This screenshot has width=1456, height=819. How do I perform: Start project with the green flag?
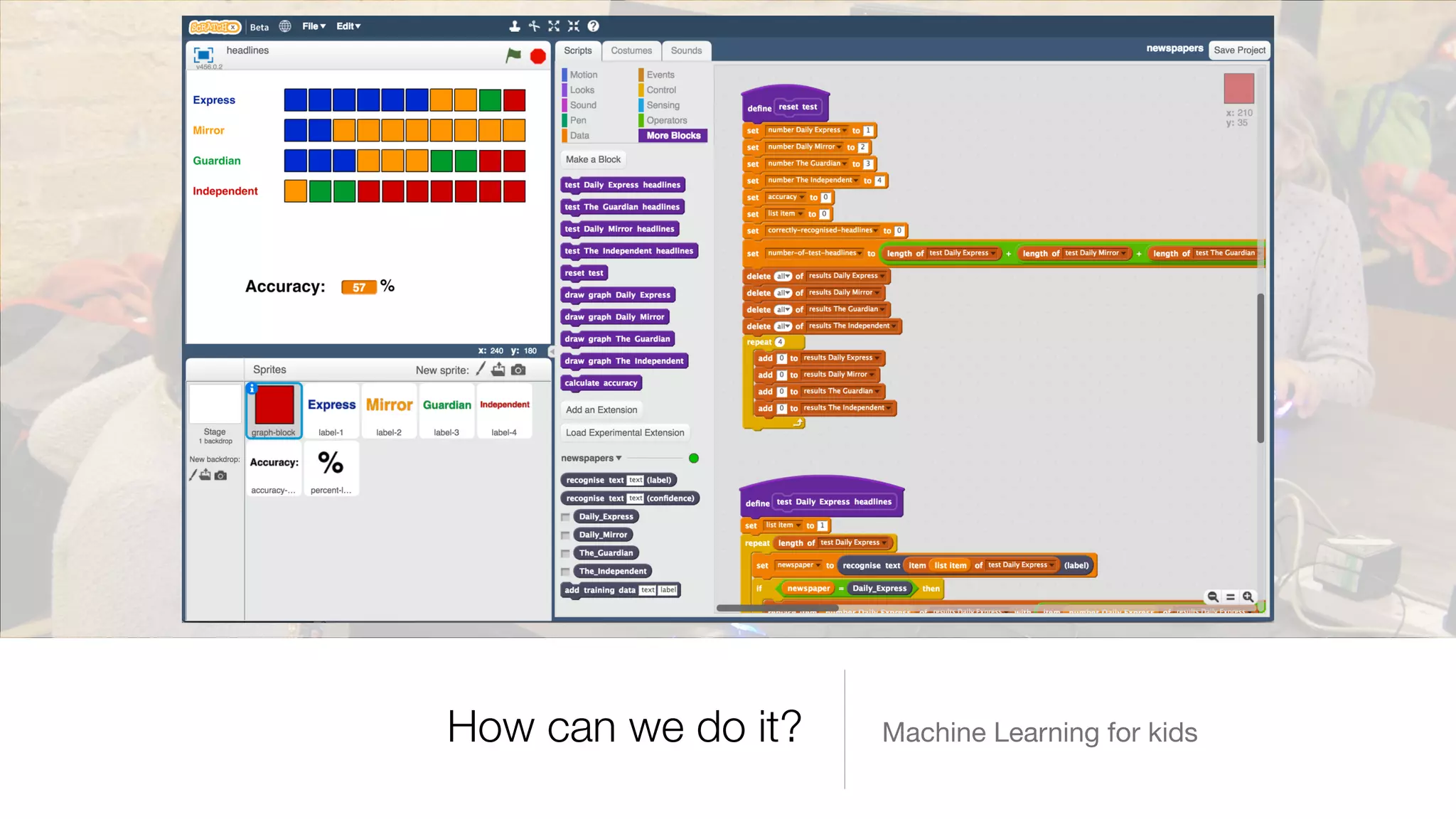click(513, 55)
